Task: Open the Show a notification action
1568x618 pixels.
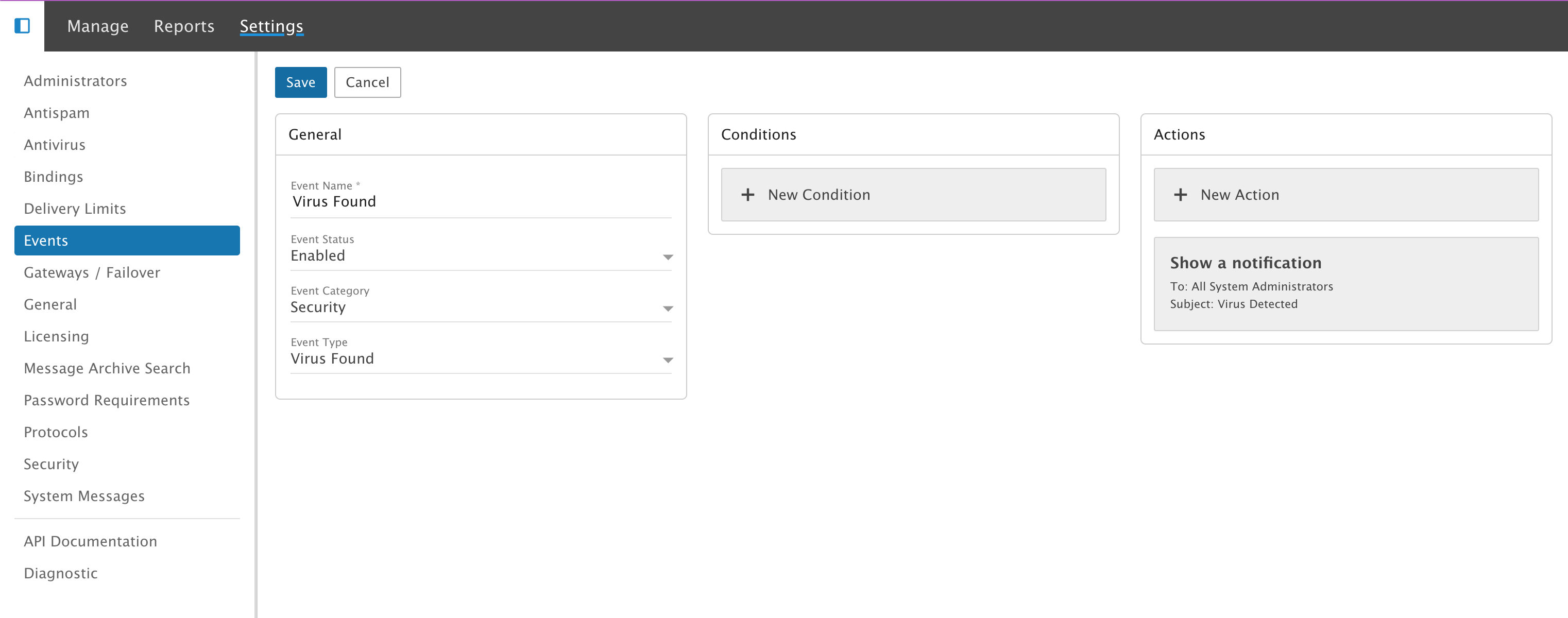Action: (x=1345, y=283)
